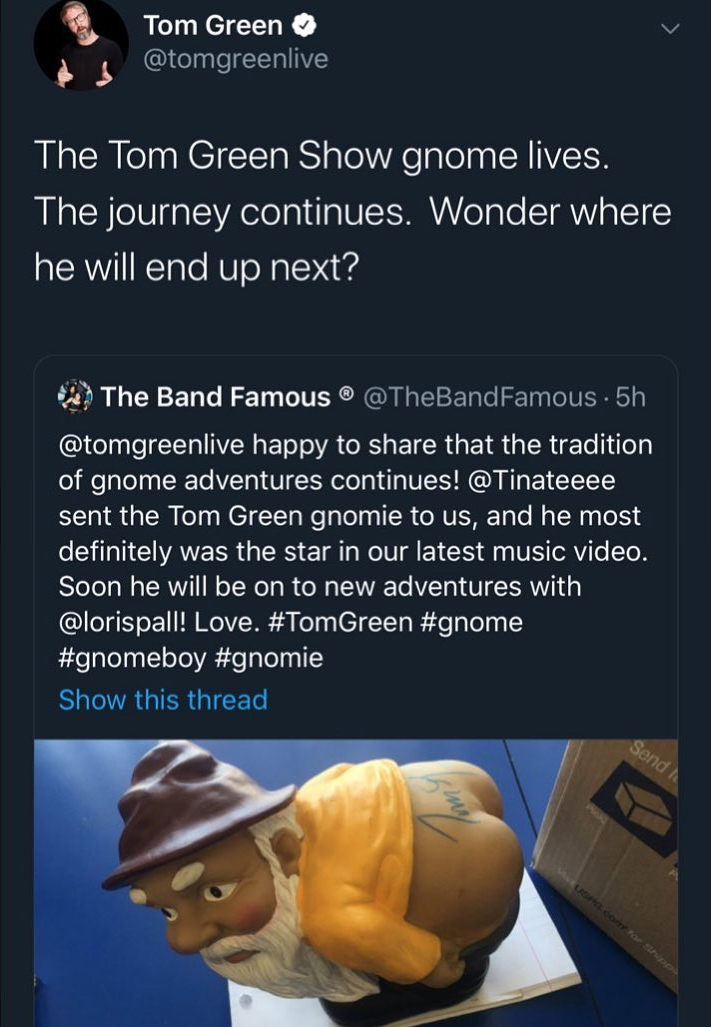This screenshot has height=1027, width=711.
Task: Open the @Tinateeee mention
Action: tap(542, 480)
